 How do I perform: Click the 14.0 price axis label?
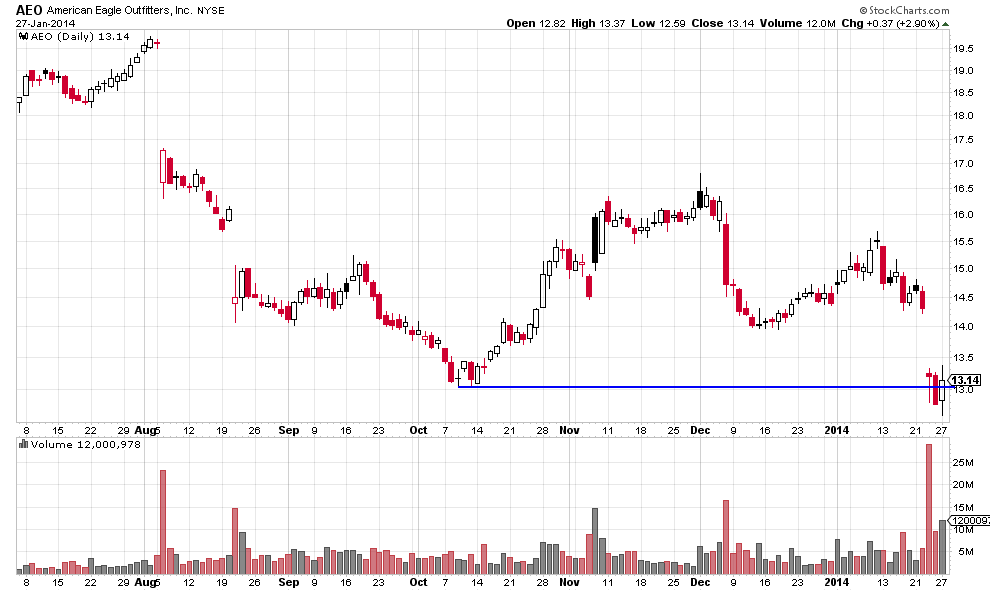(963, 326)
